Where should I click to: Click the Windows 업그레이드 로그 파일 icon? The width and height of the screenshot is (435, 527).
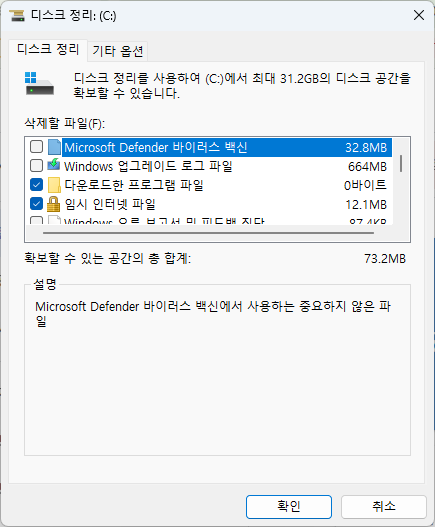tap(54, 166)
